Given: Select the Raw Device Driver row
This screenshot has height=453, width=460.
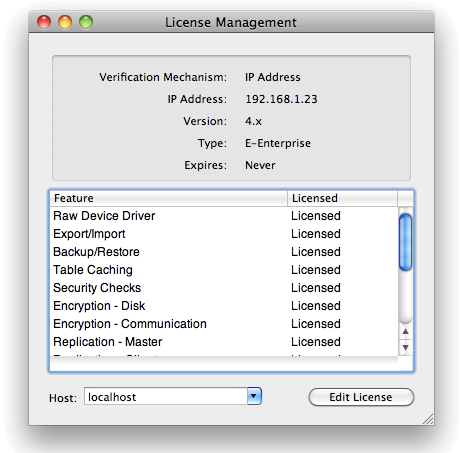Looking at the screenshot, I should (224, 216).
